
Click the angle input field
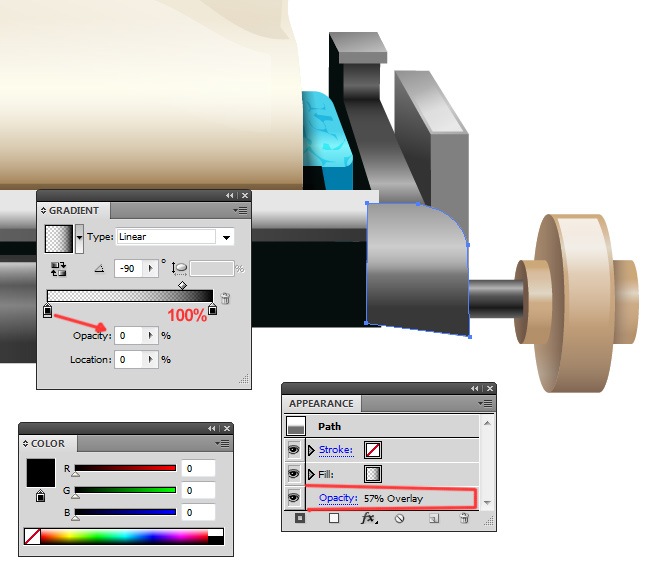pyautogui.click(x=129, y=269)
